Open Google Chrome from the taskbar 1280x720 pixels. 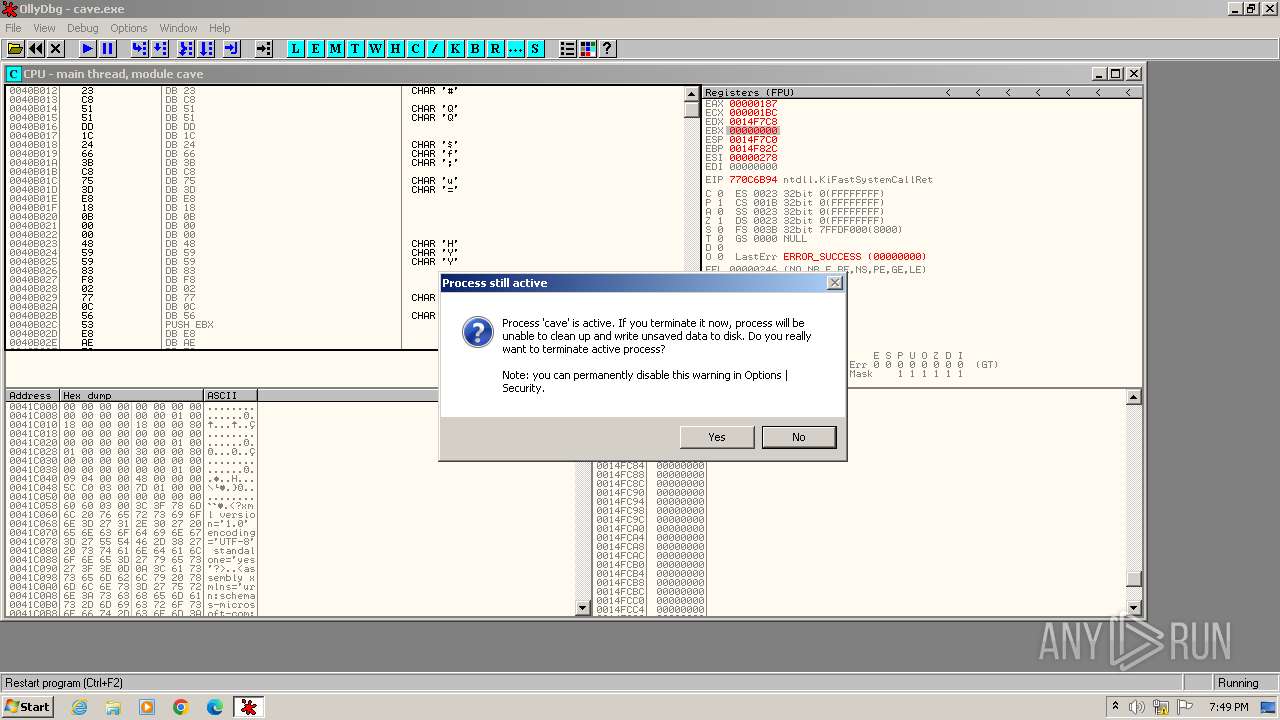click(181, 707)
